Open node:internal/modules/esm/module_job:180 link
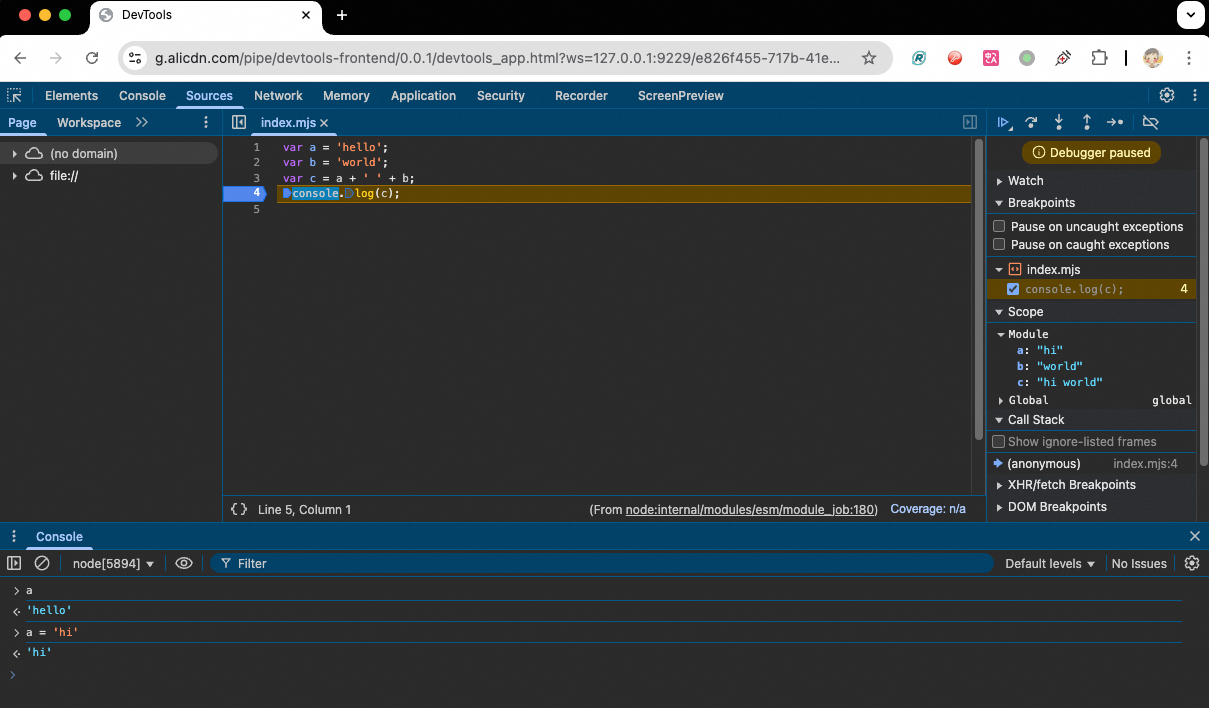Image resolution: width=1209 pixels, height=708 pixels. [x=751, y=509]
